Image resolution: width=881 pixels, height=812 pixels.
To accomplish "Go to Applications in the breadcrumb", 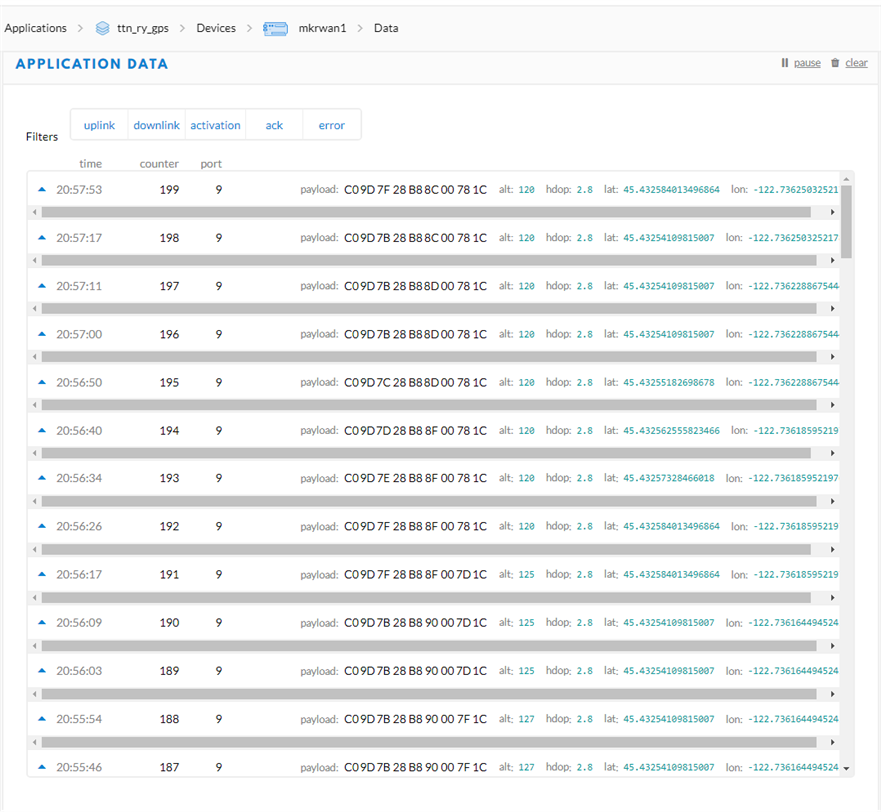I will point(36,28).
